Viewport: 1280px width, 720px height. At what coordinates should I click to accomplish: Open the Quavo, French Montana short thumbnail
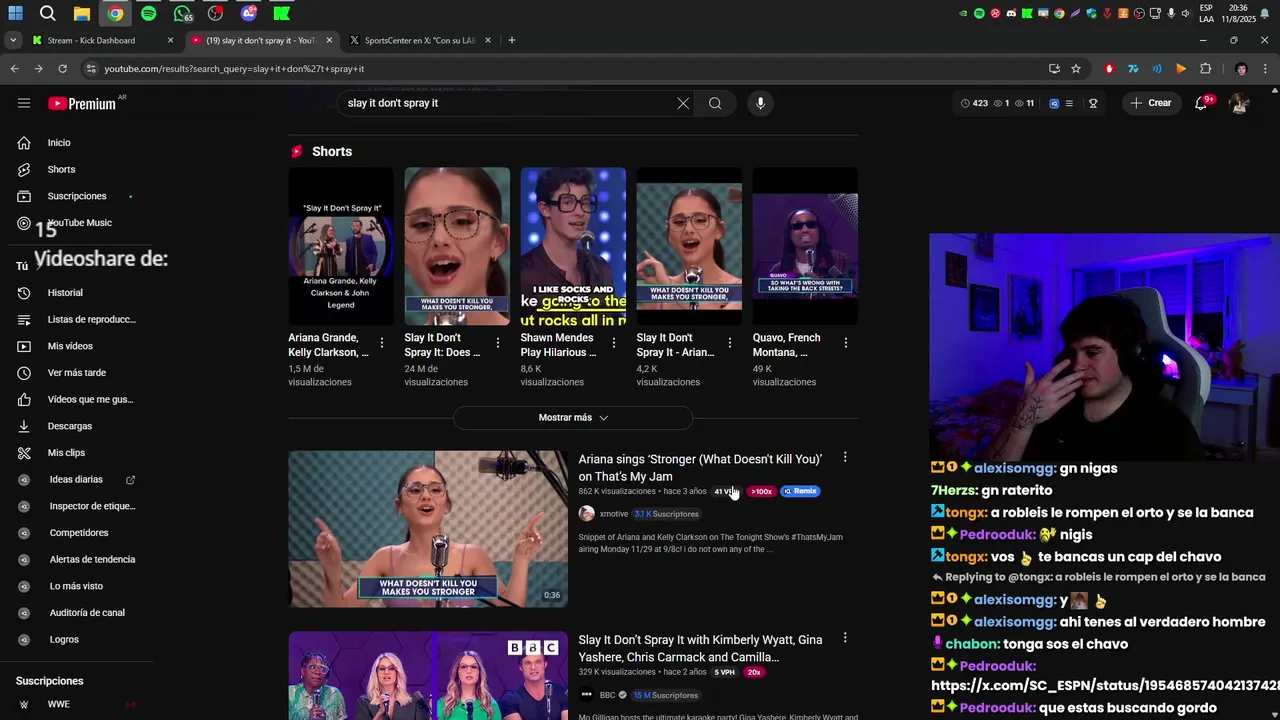click(x=805, y=246)
